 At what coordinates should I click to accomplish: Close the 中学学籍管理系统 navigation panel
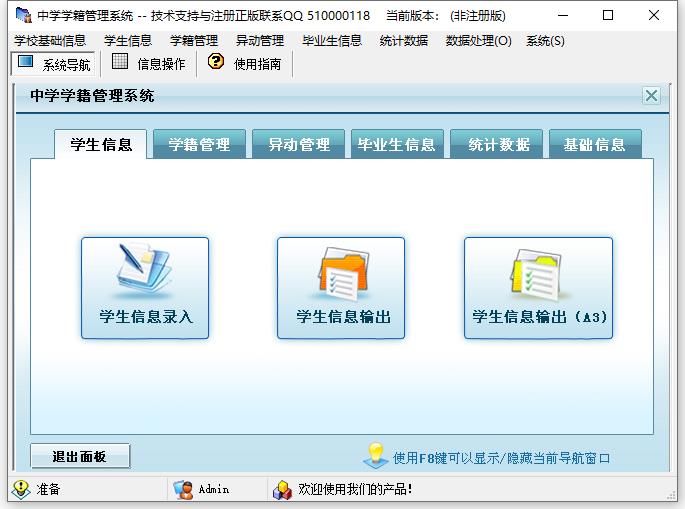point(651,95)
